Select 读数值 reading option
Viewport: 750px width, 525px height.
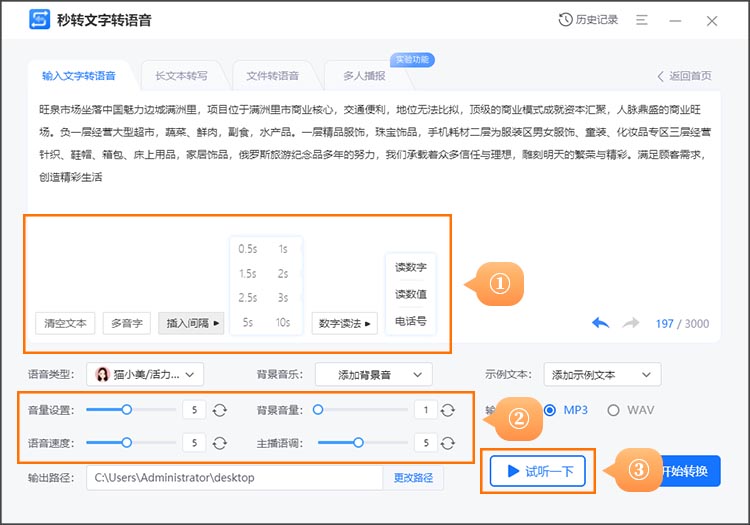point(410,294)
